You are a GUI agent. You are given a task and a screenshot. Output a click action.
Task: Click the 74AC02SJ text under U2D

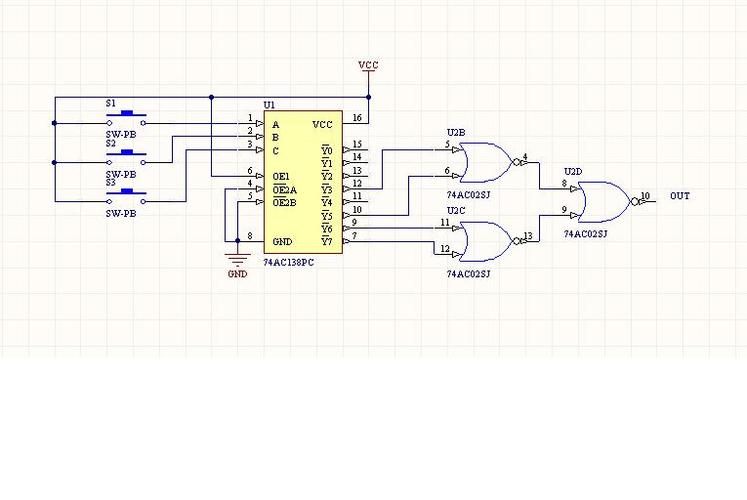[x=585, y=233]
